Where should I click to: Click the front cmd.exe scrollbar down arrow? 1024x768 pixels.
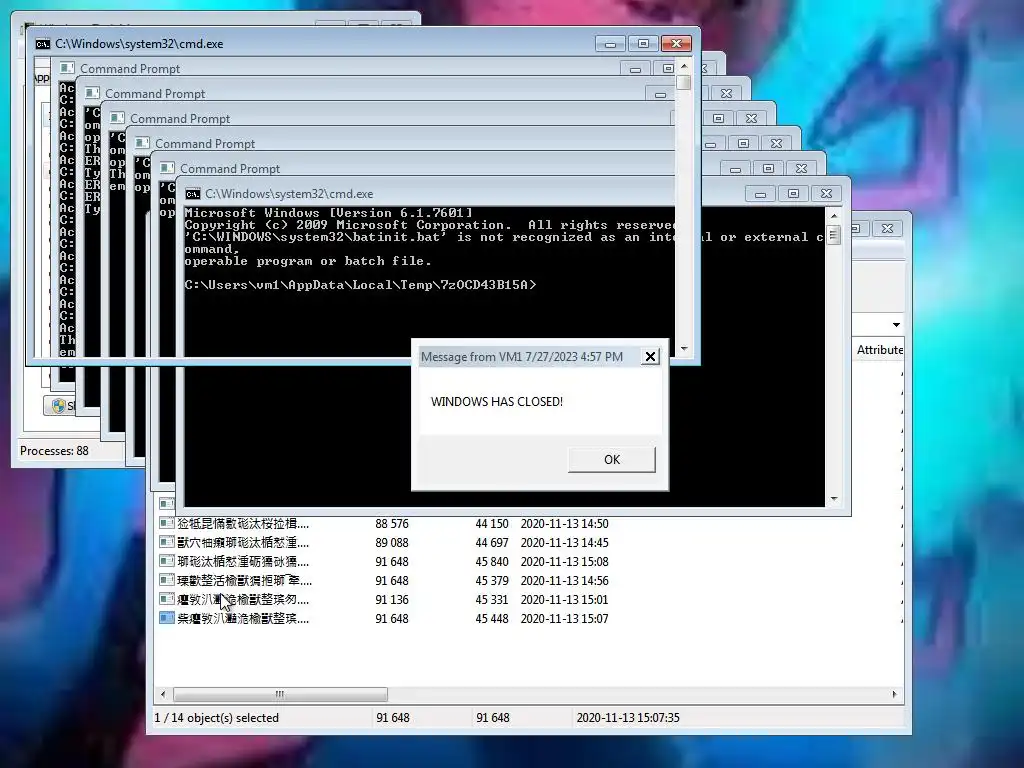tap(833, 499)
